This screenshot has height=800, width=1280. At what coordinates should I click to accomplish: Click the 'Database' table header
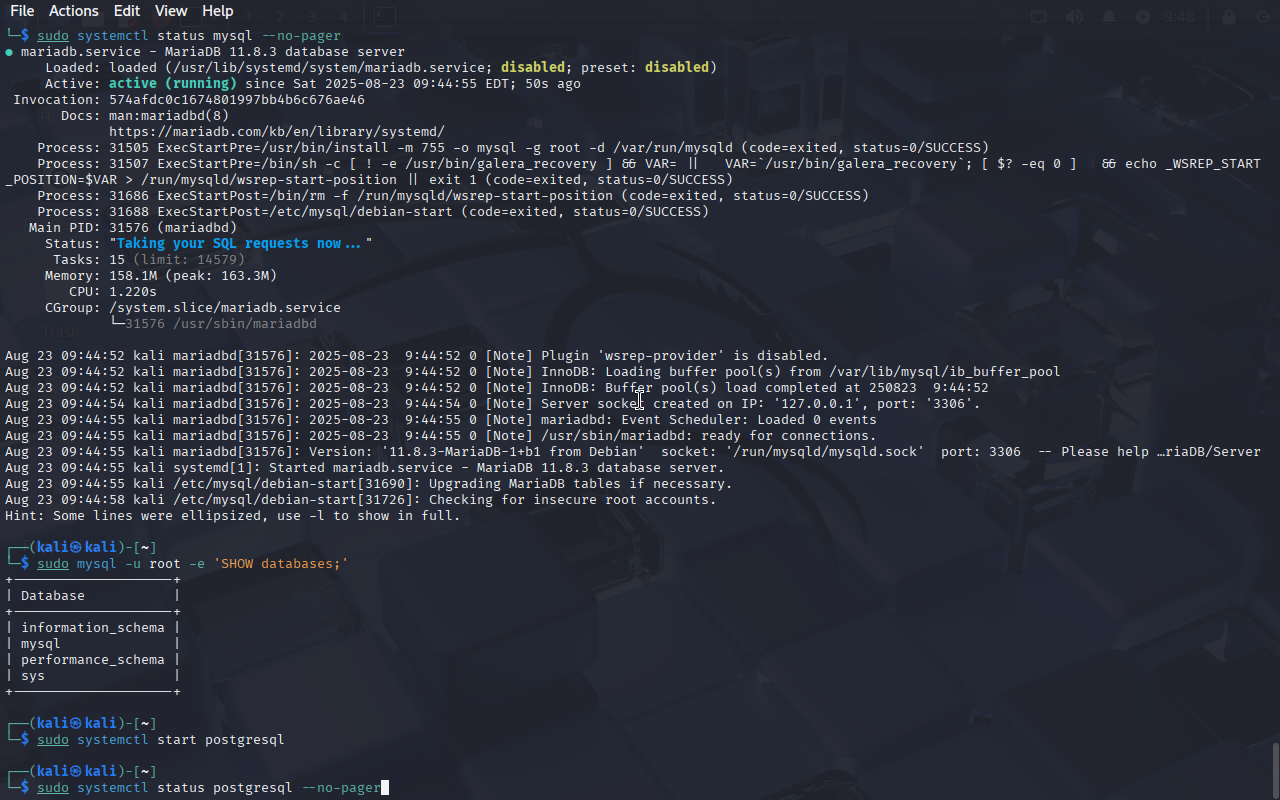point(53,596)
